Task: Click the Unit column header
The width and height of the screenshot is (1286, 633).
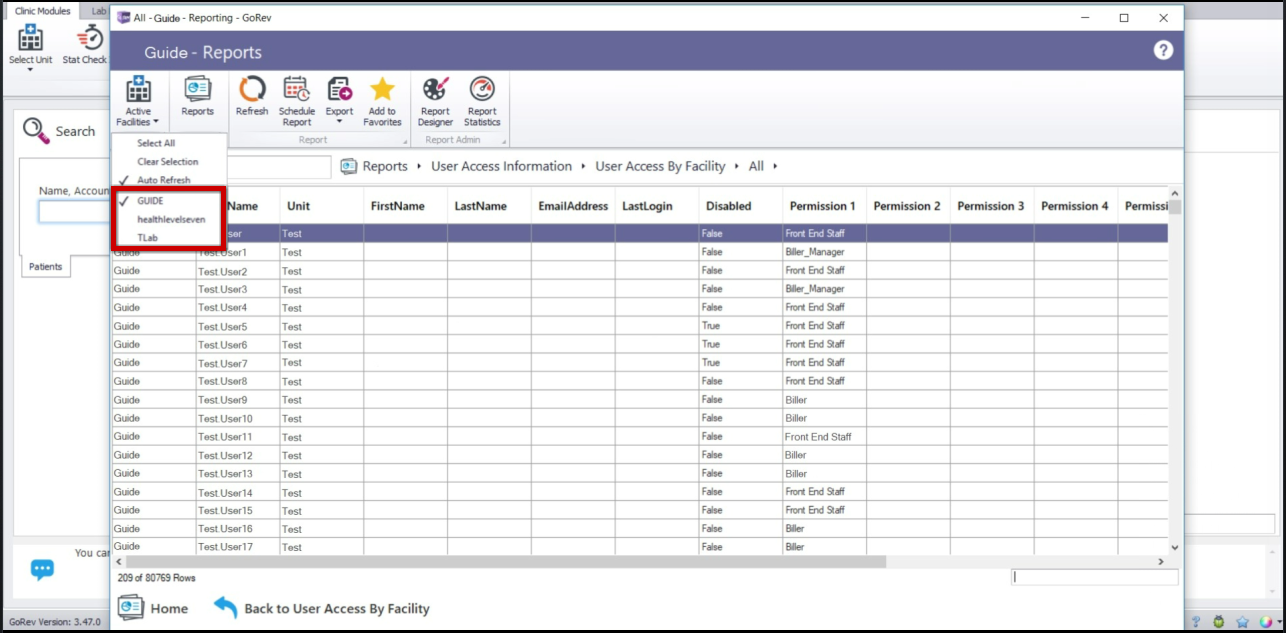Action: pos(321,206)
